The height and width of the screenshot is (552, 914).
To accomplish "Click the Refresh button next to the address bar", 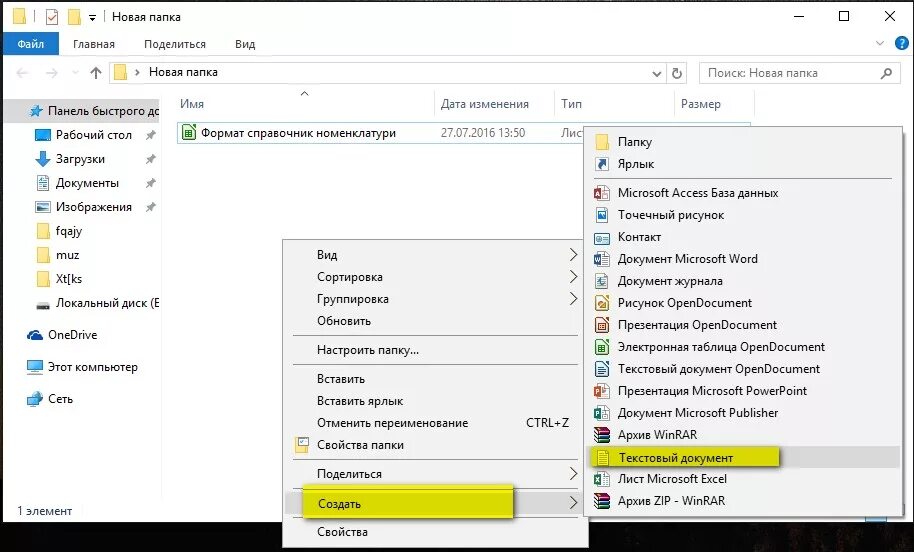I will pyautogui.click(x=677, y=73).
